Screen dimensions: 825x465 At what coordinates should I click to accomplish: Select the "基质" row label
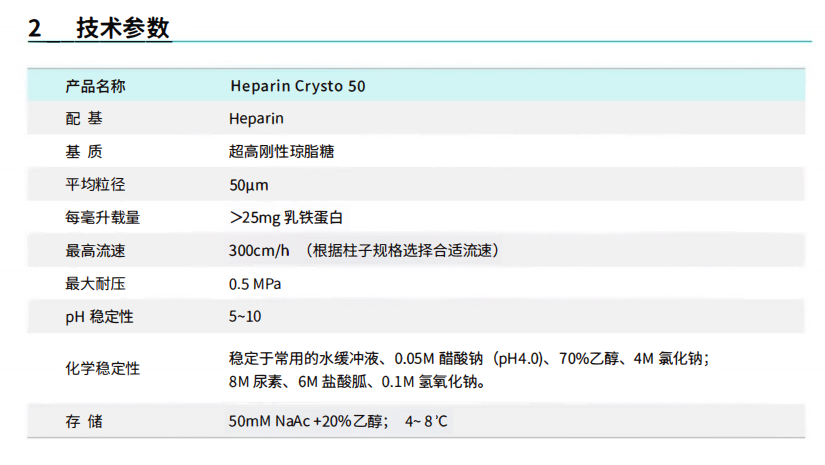click(x=84, y=152)
